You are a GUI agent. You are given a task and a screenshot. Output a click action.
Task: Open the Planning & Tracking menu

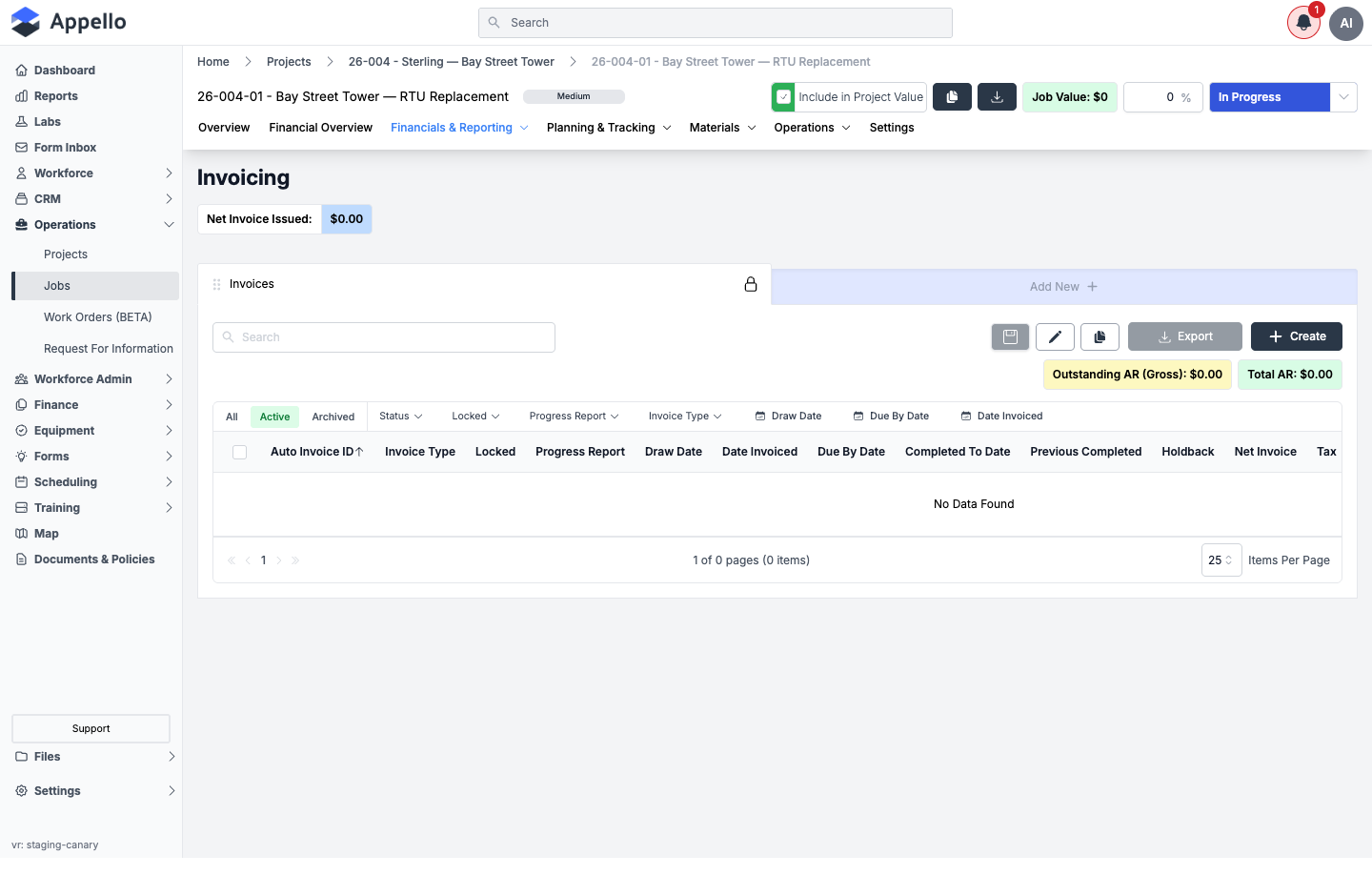[x=609, y=128]
